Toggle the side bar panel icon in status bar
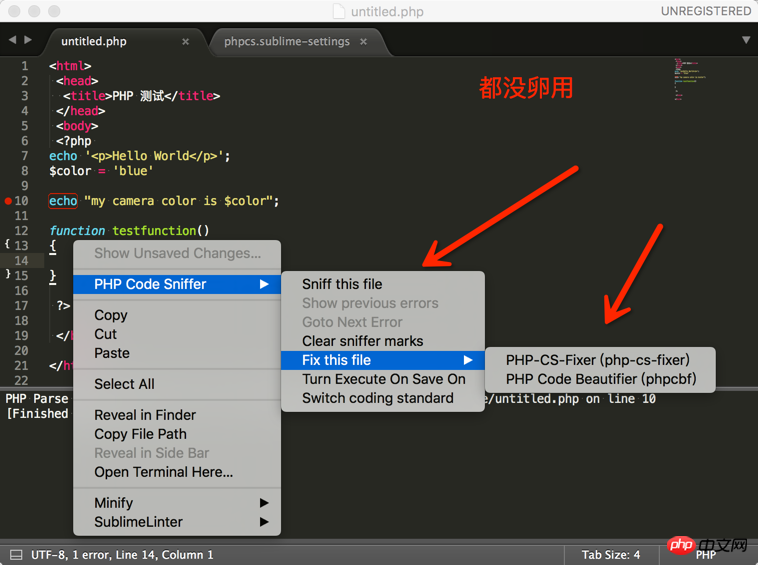This screenshot has height=565, width=758. [16, 555]
